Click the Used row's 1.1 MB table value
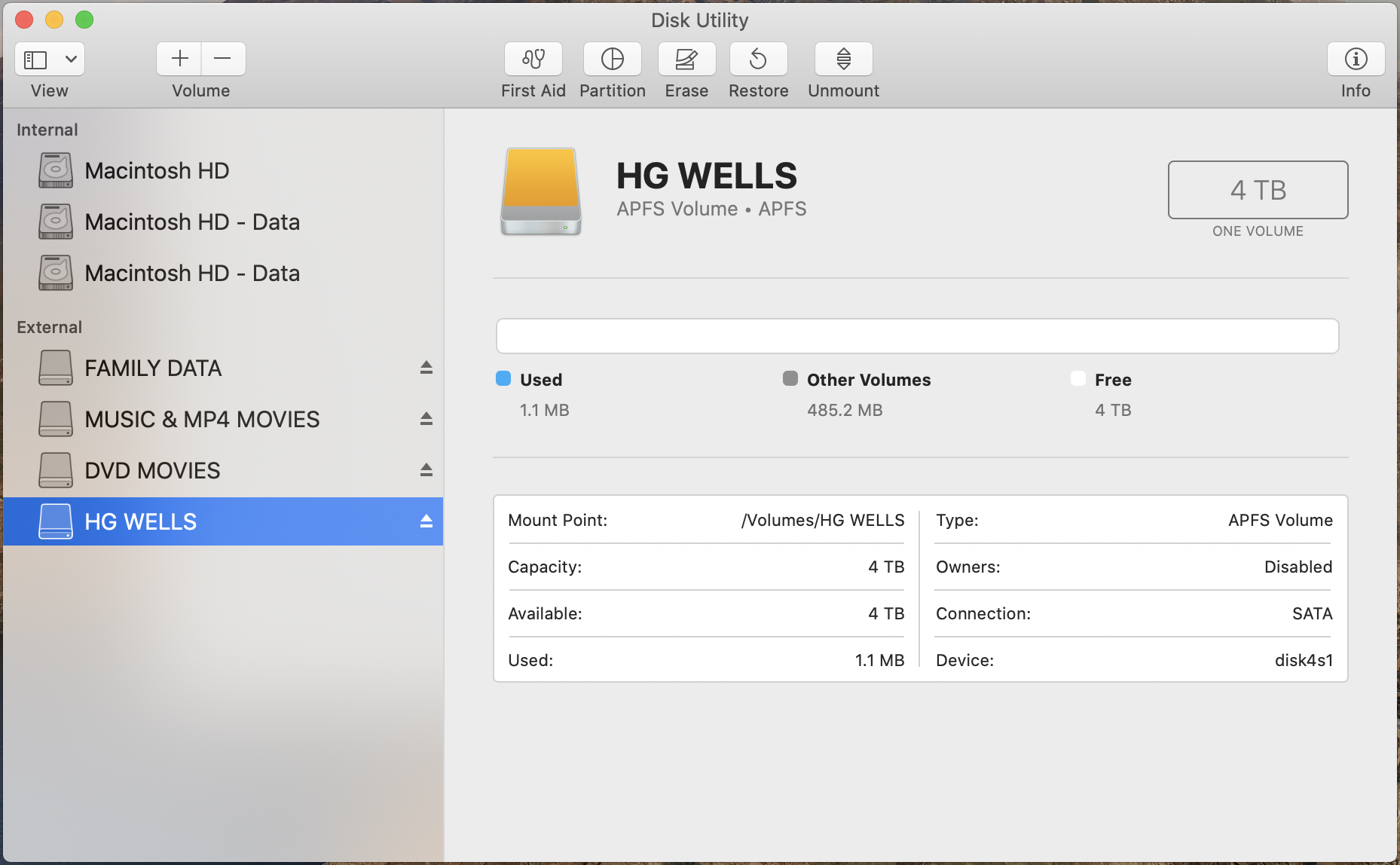The width and height of the screenshot is (1400, 865). [x=879, y=660]
